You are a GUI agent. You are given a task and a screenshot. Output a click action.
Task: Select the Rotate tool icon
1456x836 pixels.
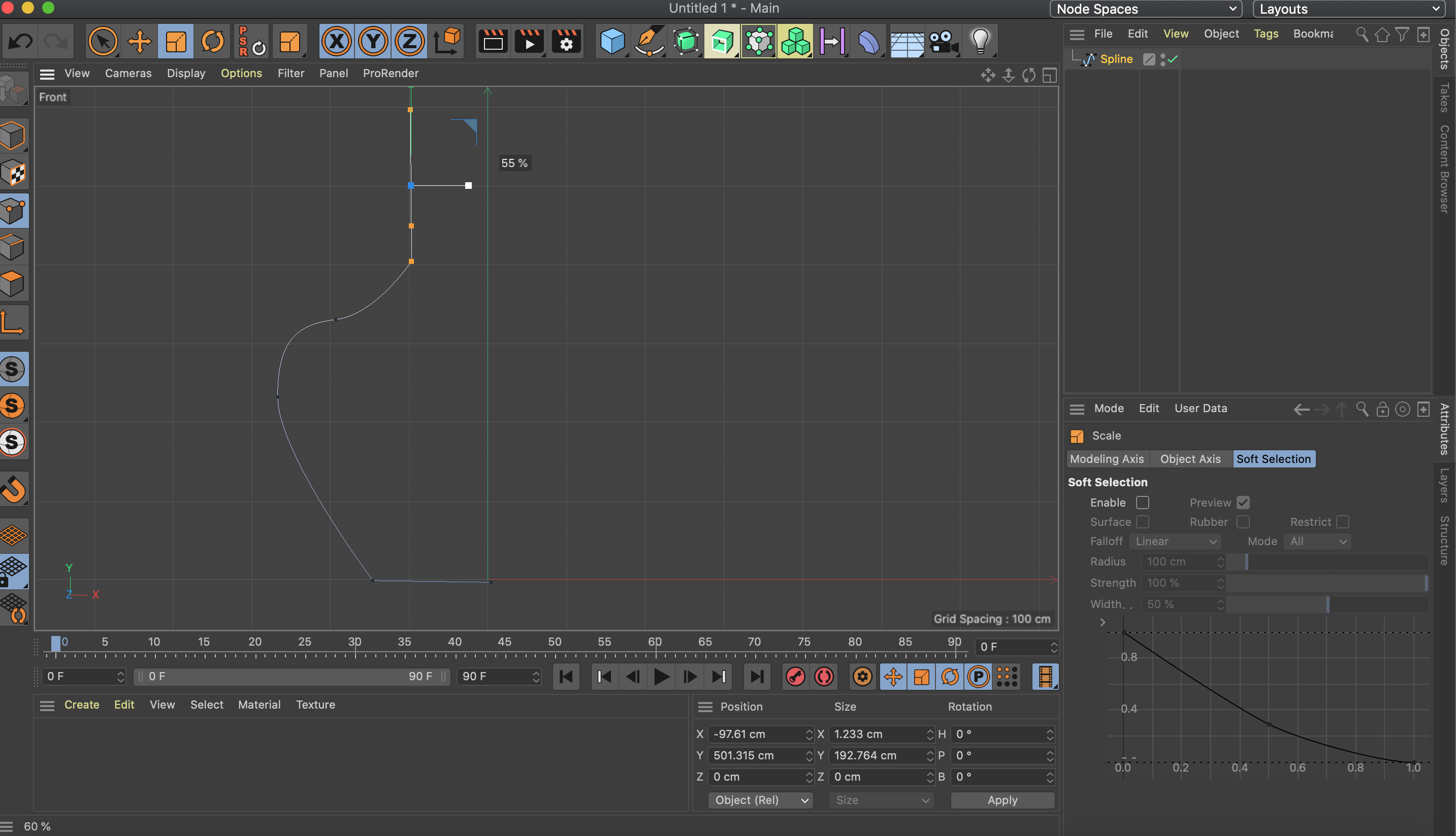(212, 41)
